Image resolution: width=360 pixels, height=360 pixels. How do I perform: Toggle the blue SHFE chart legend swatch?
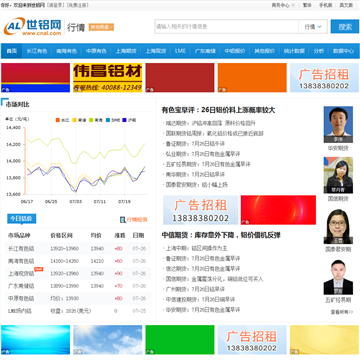pos(108,120)
